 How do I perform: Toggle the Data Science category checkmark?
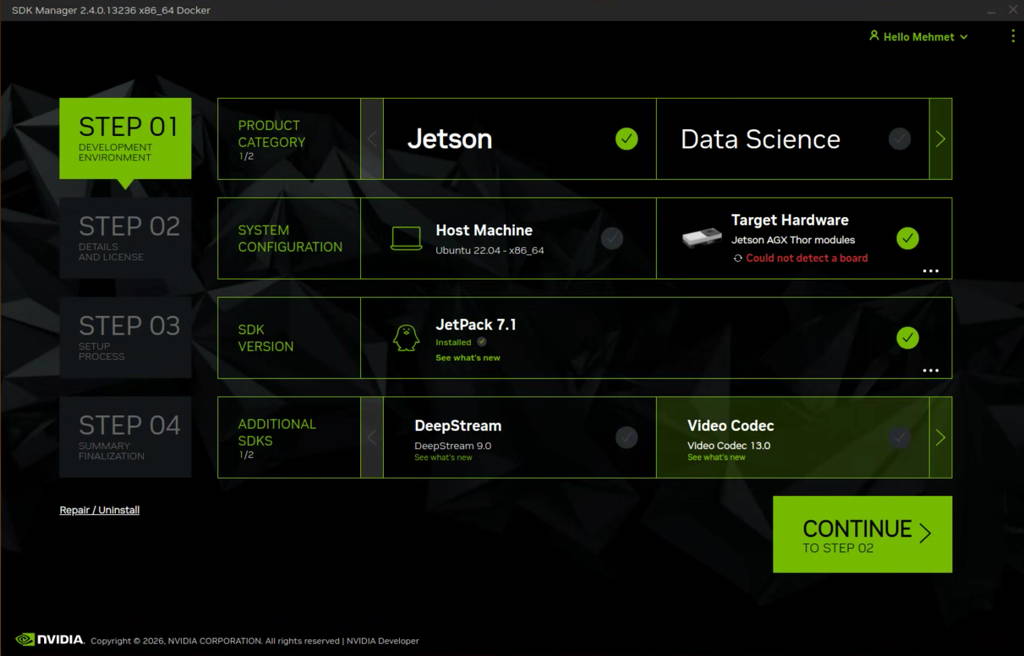pos(899,139)
